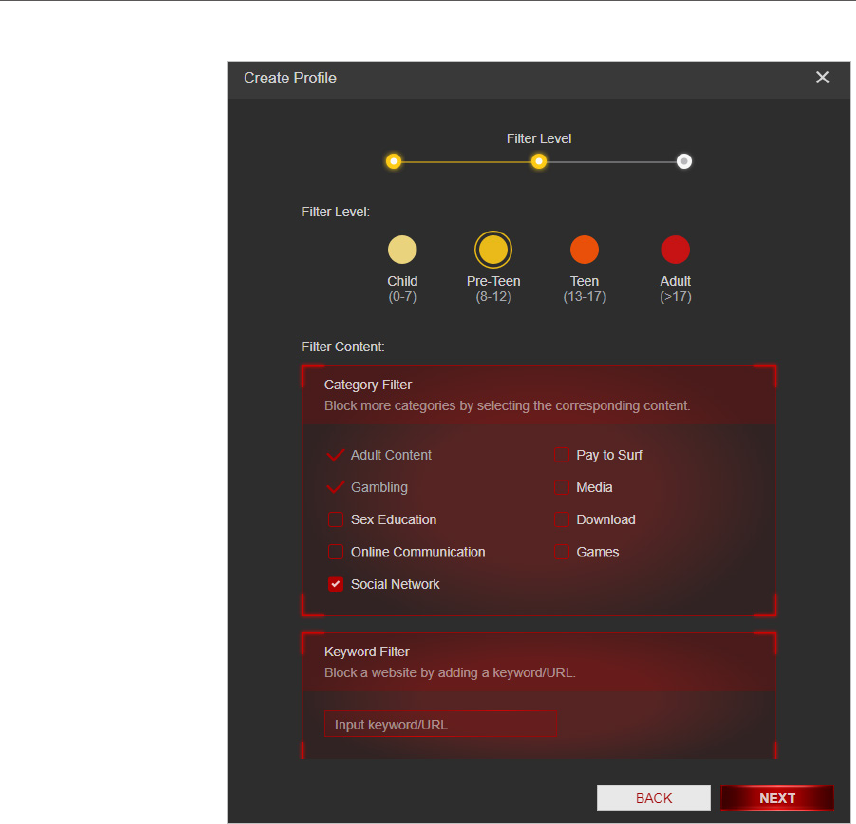Viewport: 856px width, 824px height.
Task: Enable the Online Communication checkbox
Action: point(335,552)
